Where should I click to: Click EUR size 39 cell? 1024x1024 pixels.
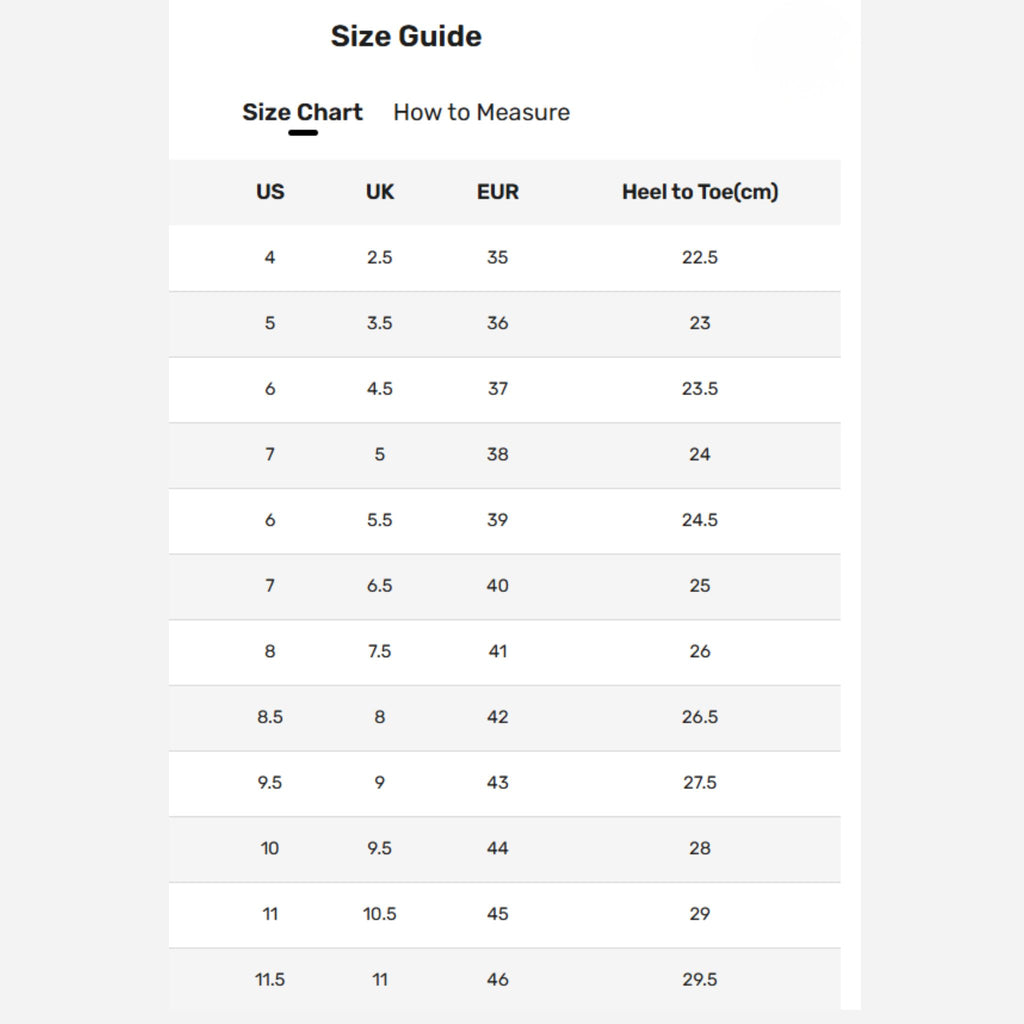[498, 520]
